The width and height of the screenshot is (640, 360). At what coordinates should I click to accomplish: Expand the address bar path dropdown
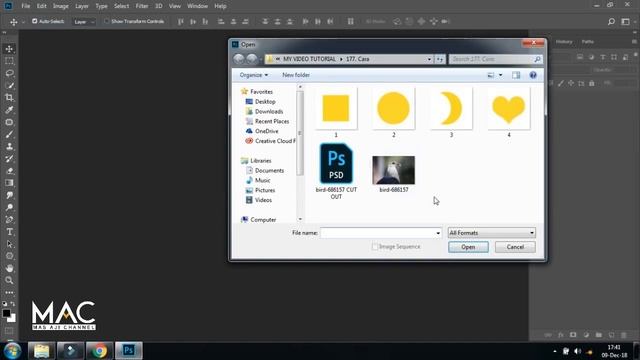429,59
